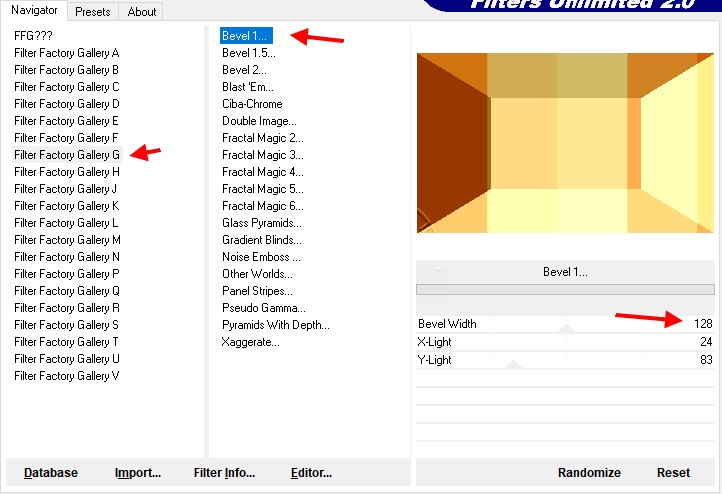Choose the Blast 'Em... filter

248,87
